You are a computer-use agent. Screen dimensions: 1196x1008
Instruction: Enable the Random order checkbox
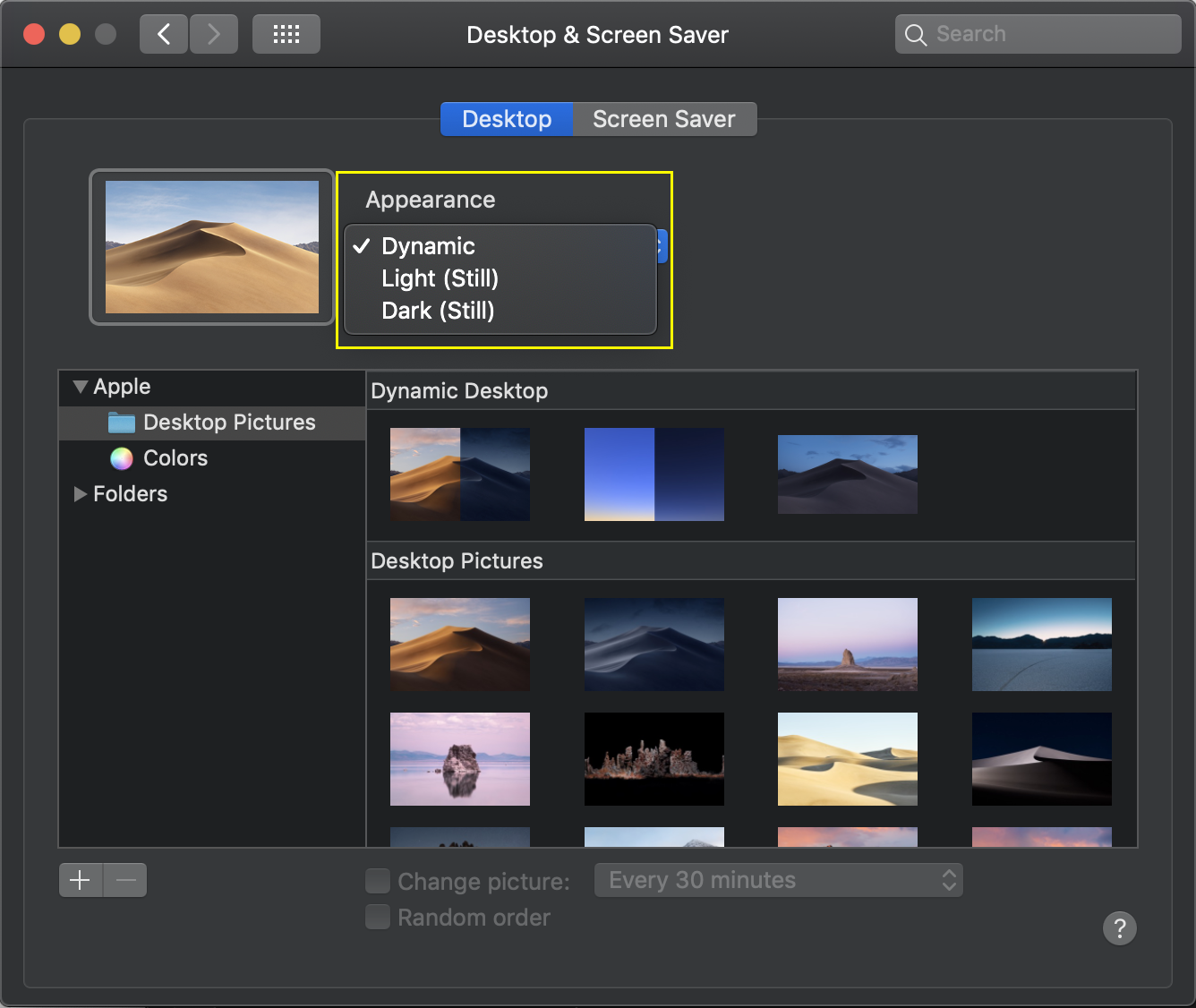[x=377, y=917]
